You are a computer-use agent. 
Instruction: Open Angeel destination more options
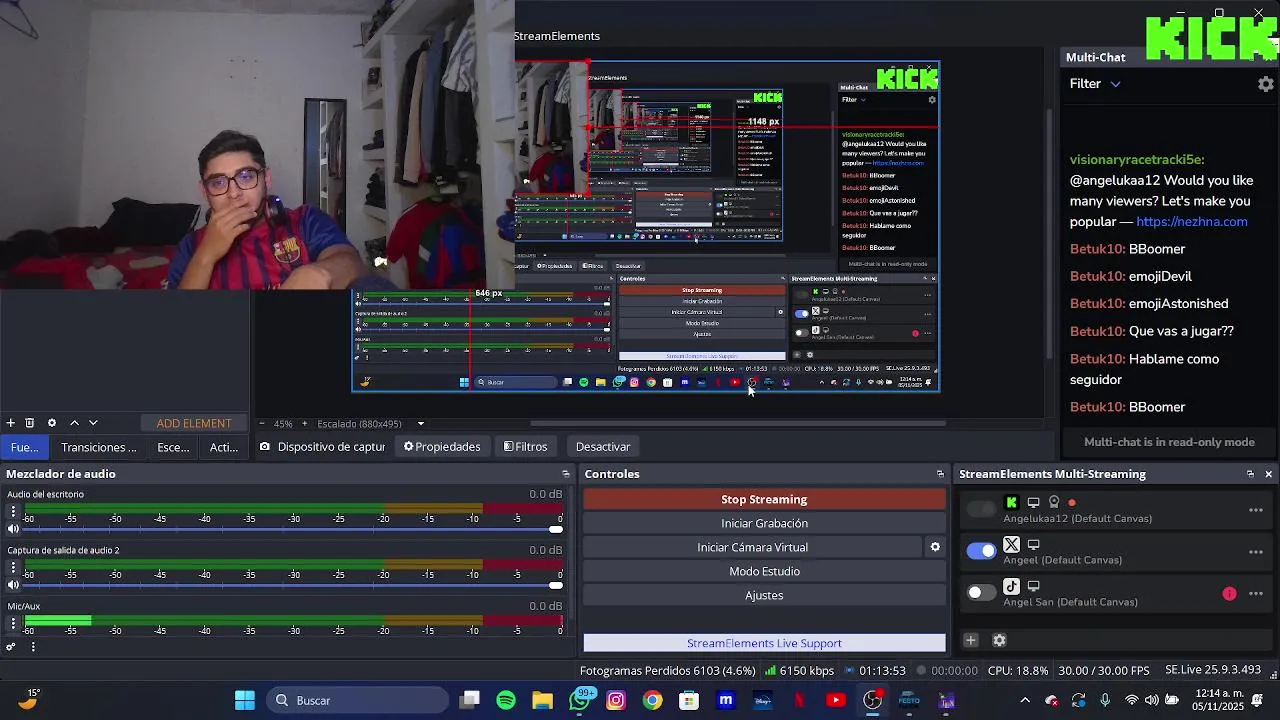(x=1256, y=552)
